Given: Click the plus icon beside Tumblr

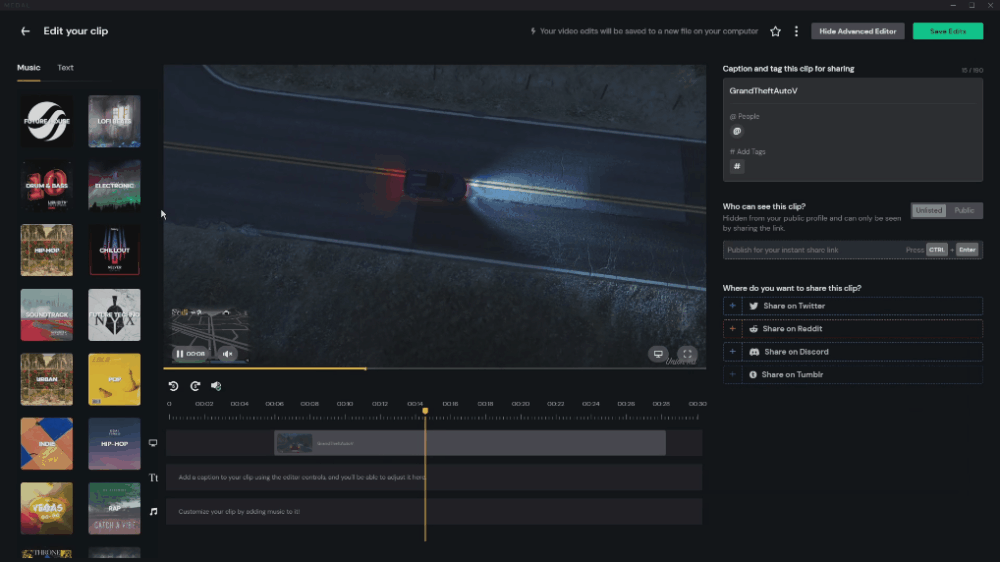Looking at the screenshot, I should [732, 375].
